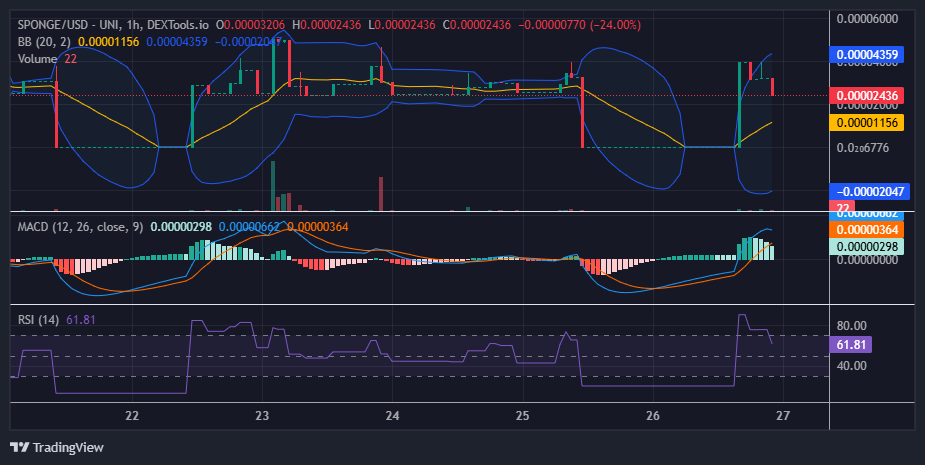Click date label 27 on time axis
The image size is (925, 465).
click(782, 415)
